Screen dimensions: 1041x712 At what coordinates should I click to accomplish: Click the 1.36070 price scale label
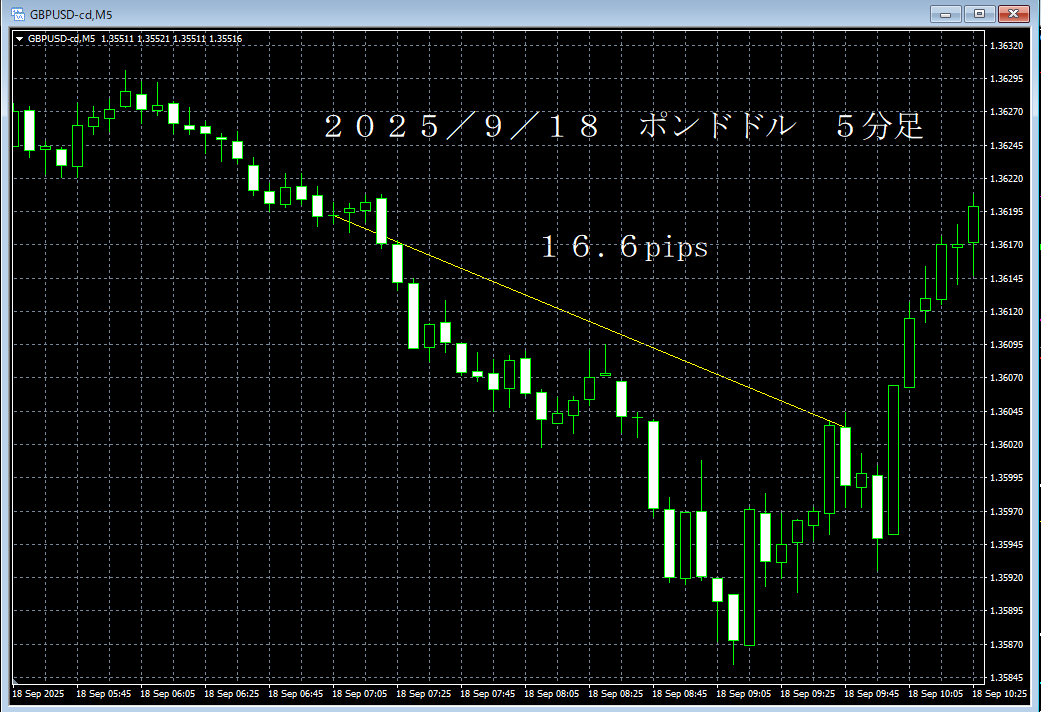(1006, 378)
